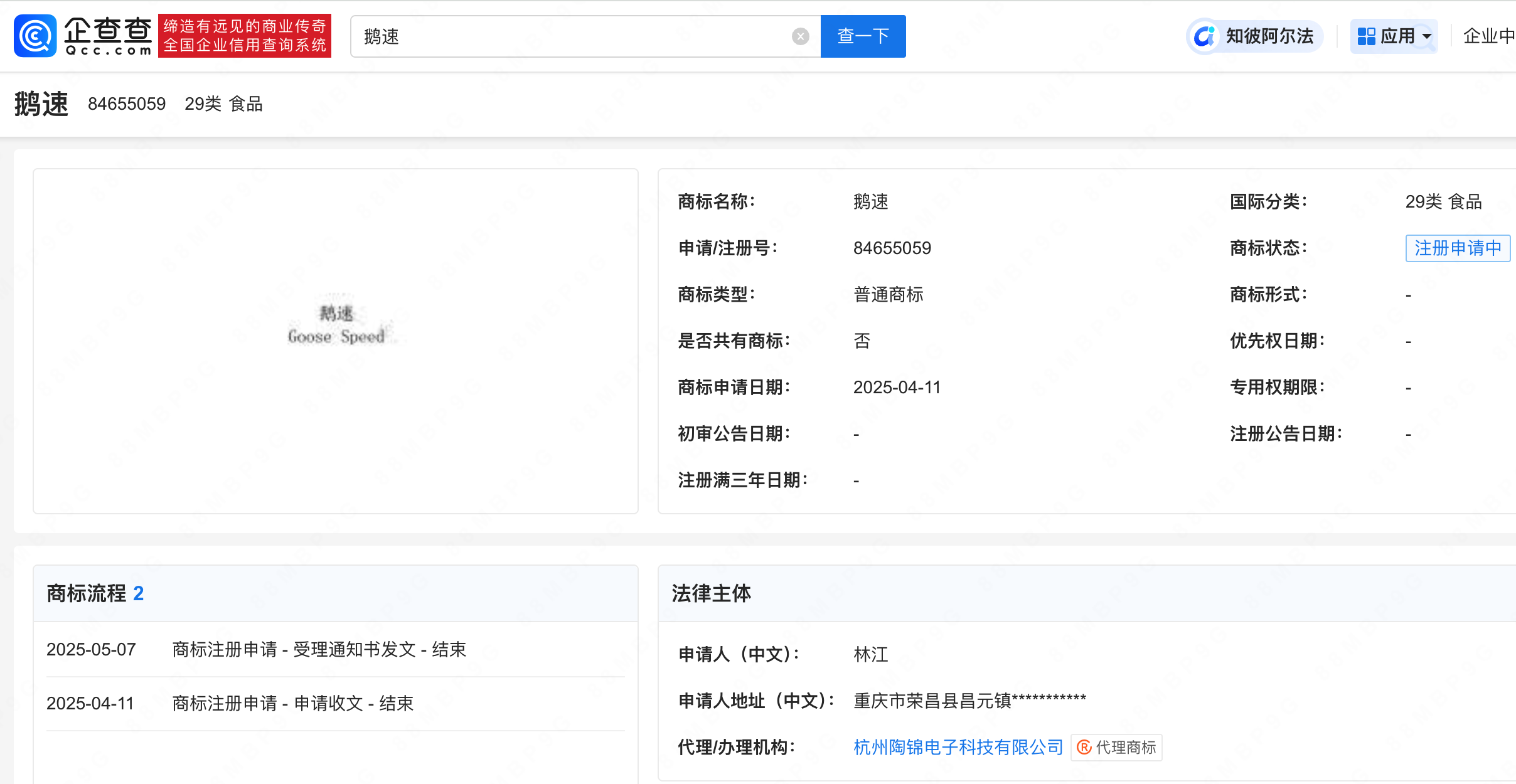Click the Qcc.com logo icon
Viewport: 1516px width, 784px height.
pyautogui.click(x=35, y=36)
